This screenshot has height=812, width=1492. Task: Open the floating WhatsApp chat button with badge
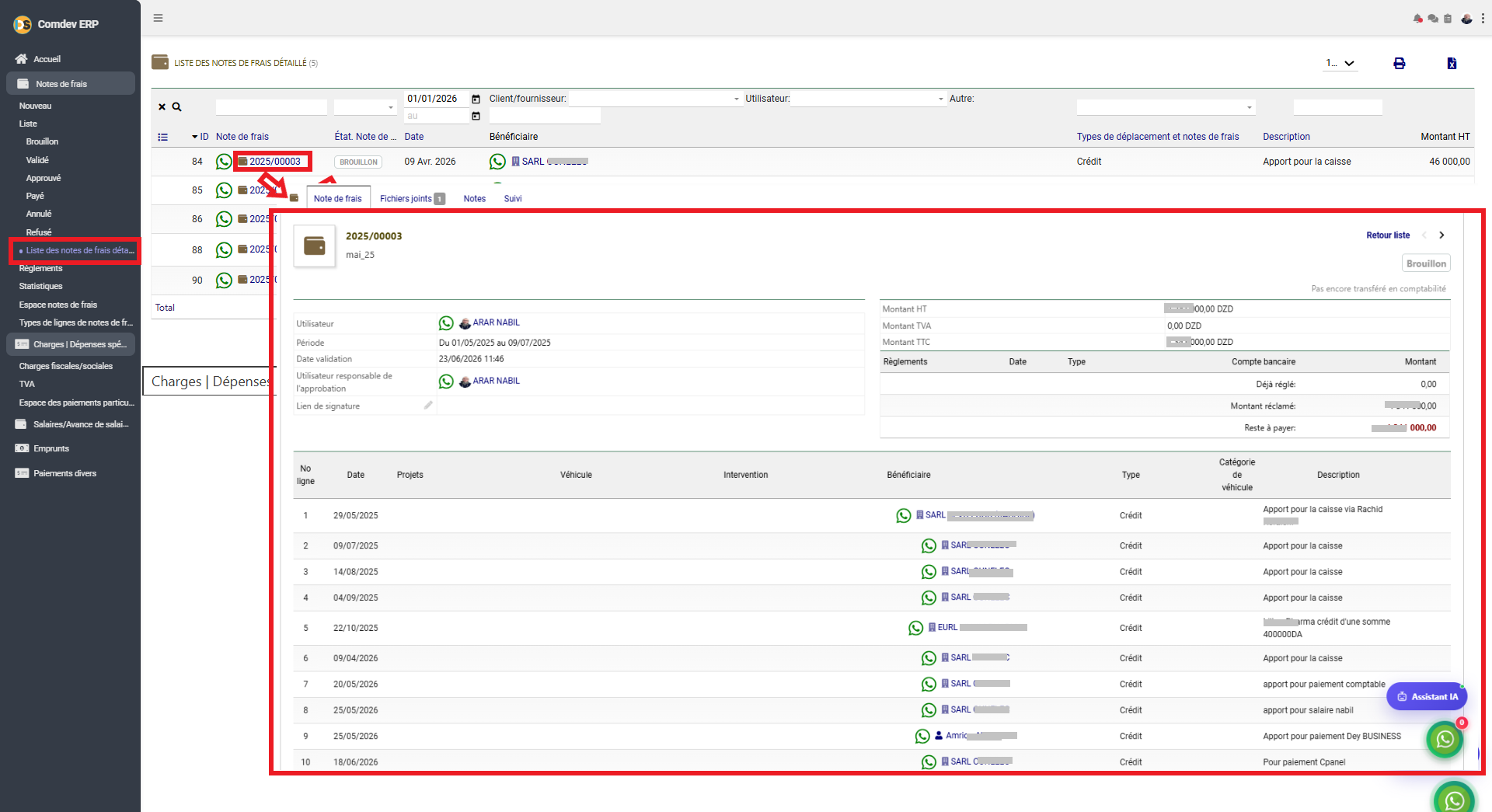point(1445,739)
